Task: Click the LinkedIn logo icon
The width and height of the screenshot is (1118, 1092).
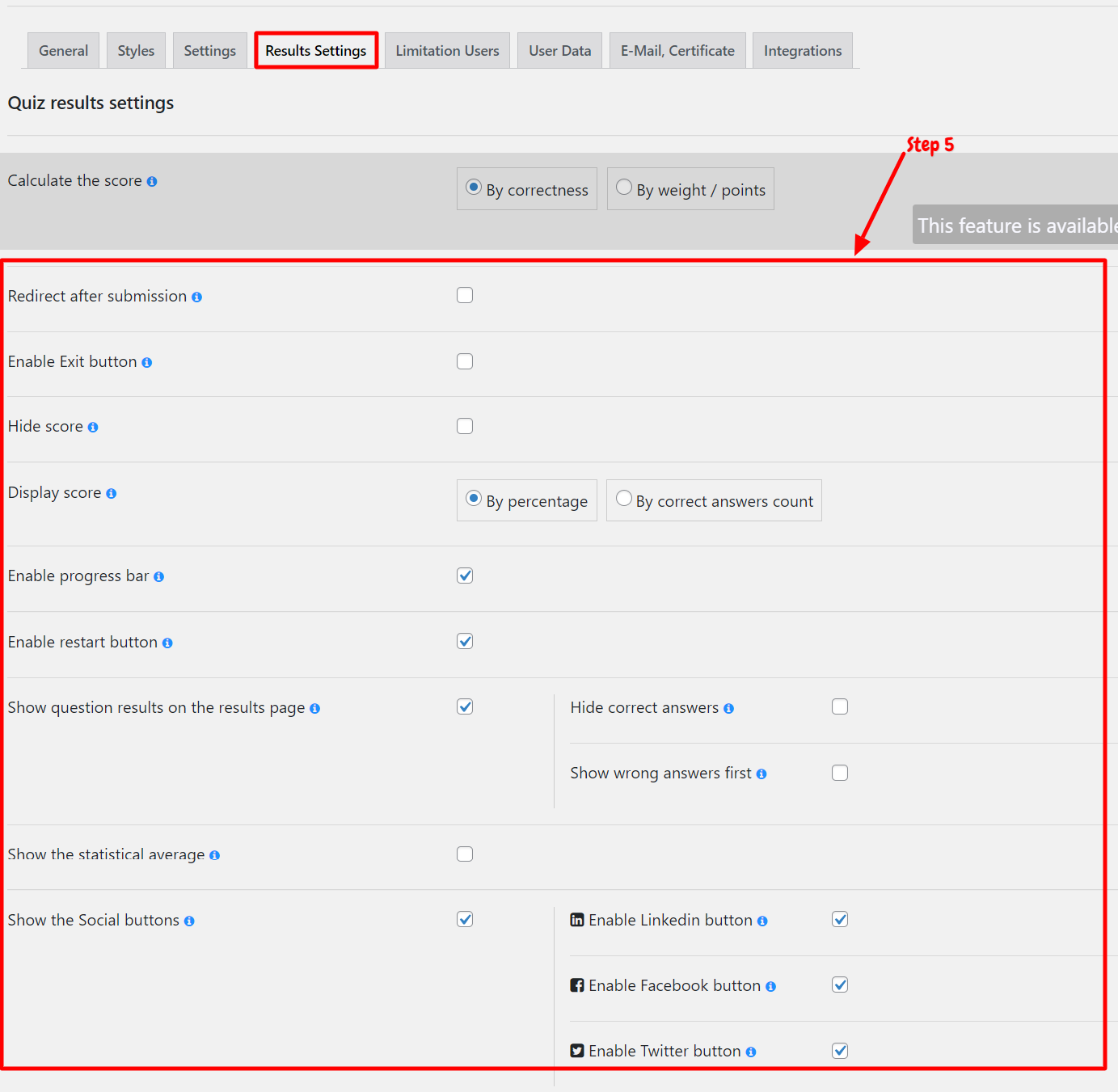Action: (x=577, y=920)
